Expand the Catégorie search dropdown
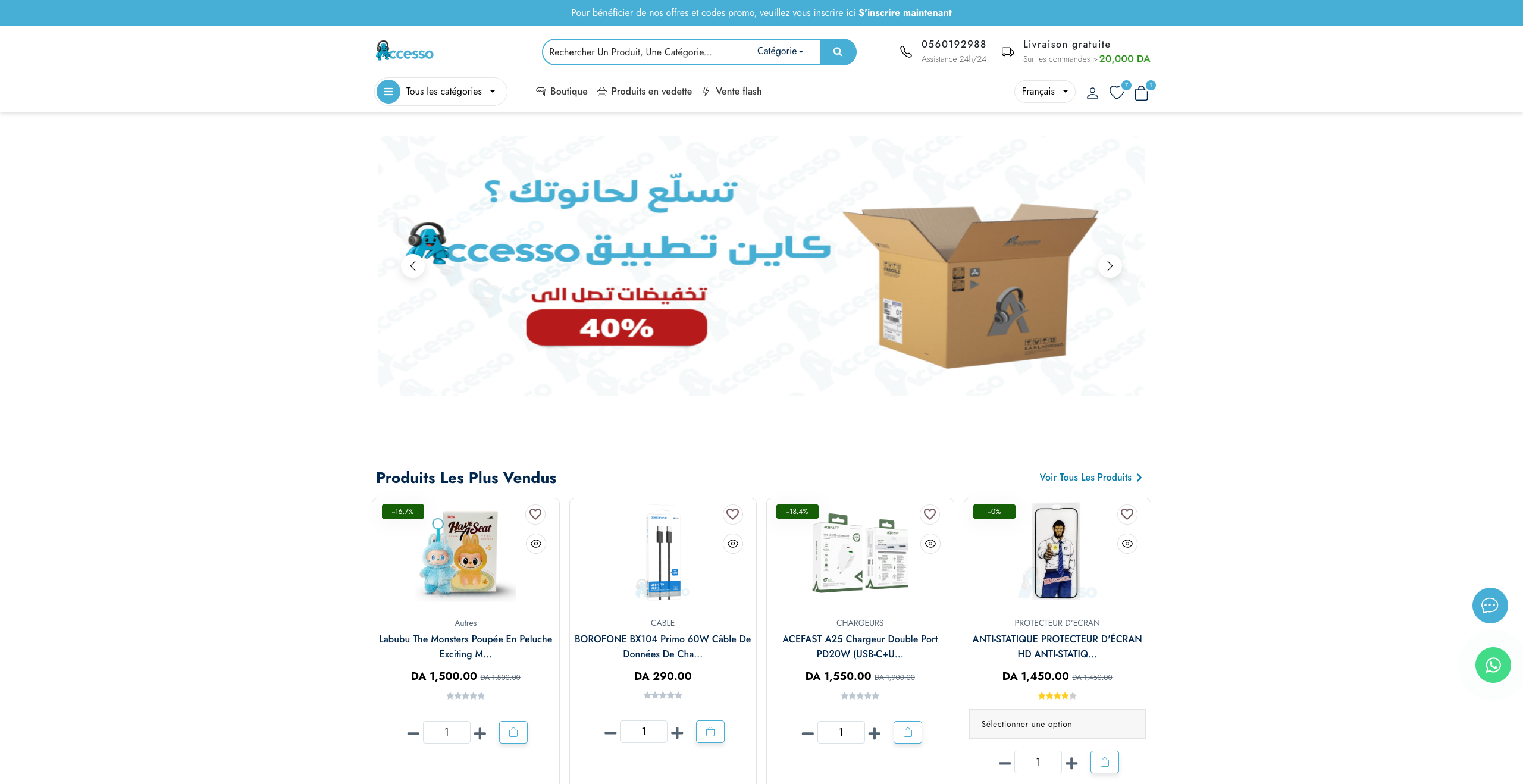The image size is (1523, 784). (x=780, y=51)
